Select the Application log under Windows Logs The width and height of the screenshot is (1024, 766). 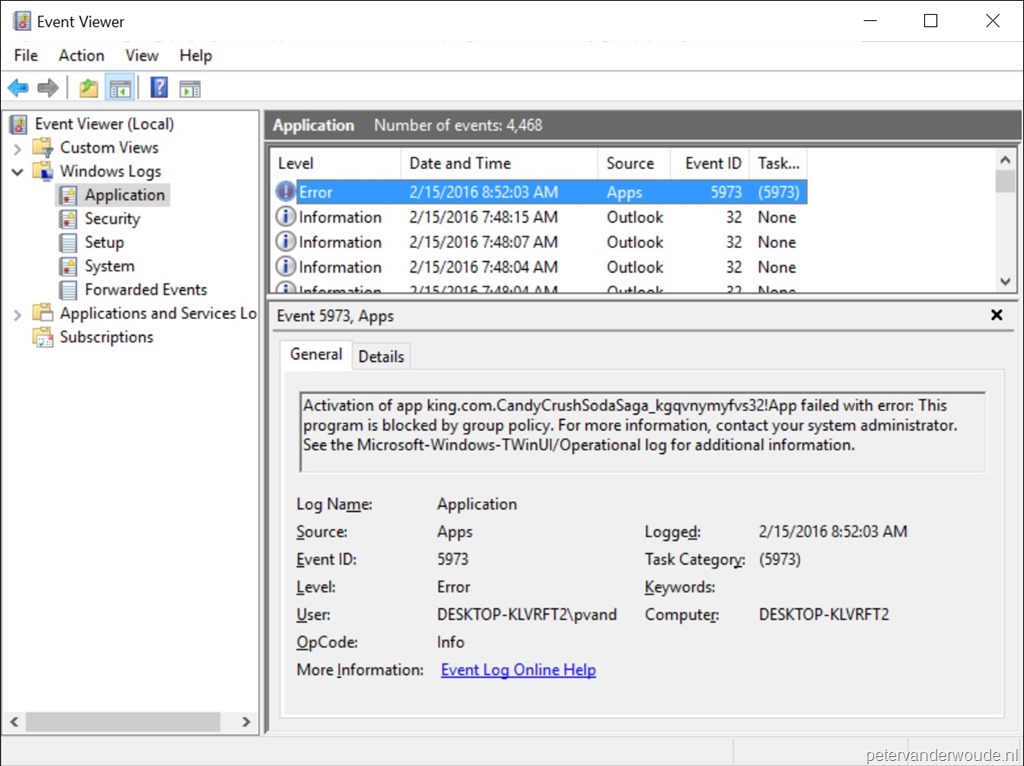click(x=122, y=195)
